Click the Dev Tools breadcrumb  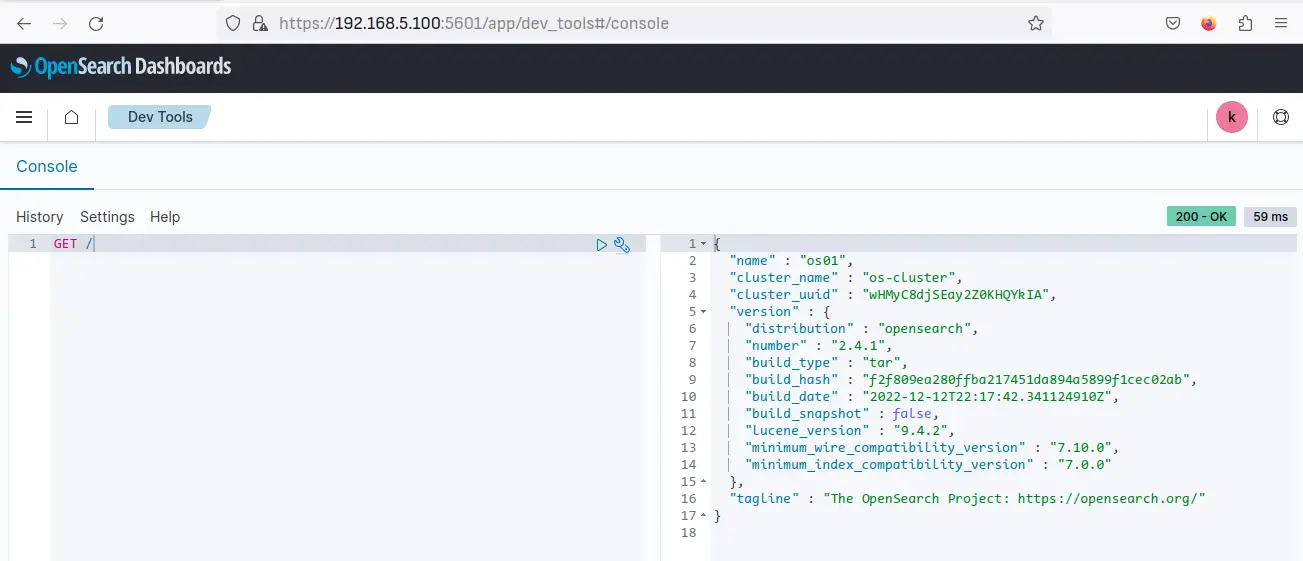(x=160, y=117)
